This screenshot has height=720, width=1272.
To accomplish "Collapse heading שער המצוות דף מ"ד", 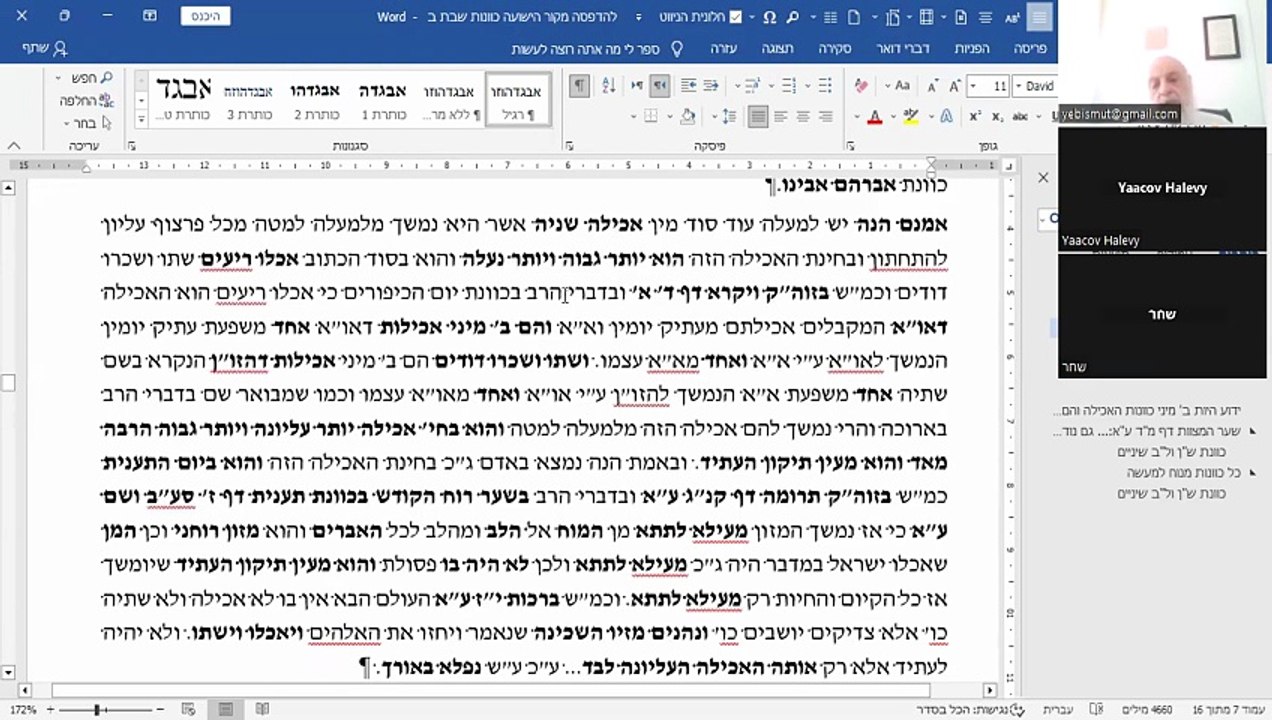I will coord(1252,432).
